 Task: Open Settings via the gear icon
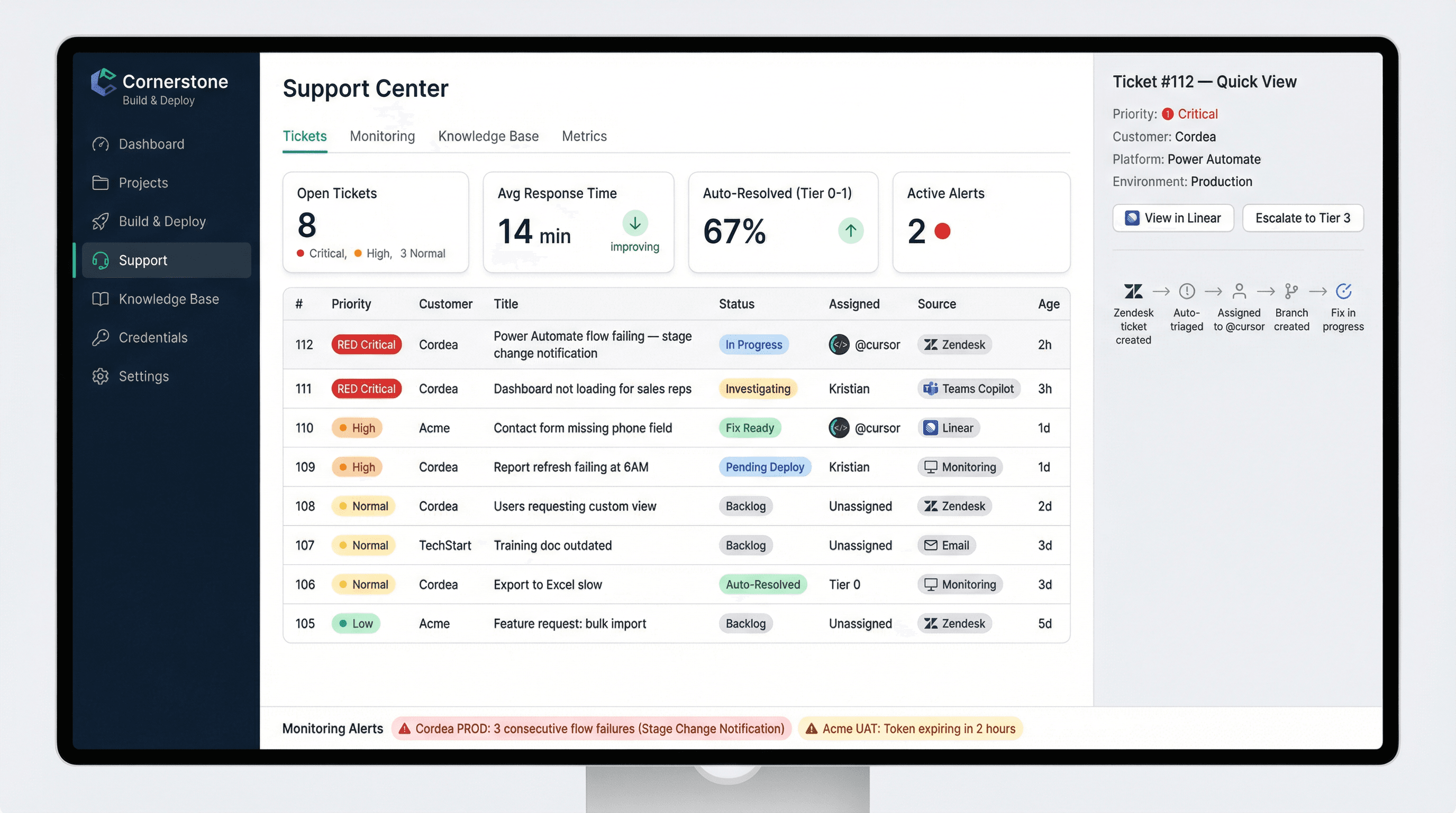pos(100,376)
